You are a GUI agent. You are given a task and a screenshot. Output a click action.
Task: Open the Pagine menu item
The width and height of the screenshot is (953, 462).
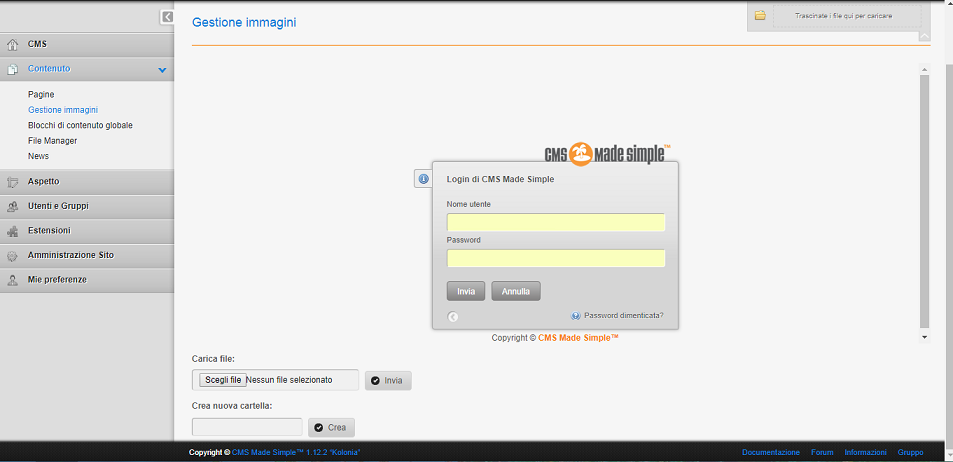[x=41, y=94]
